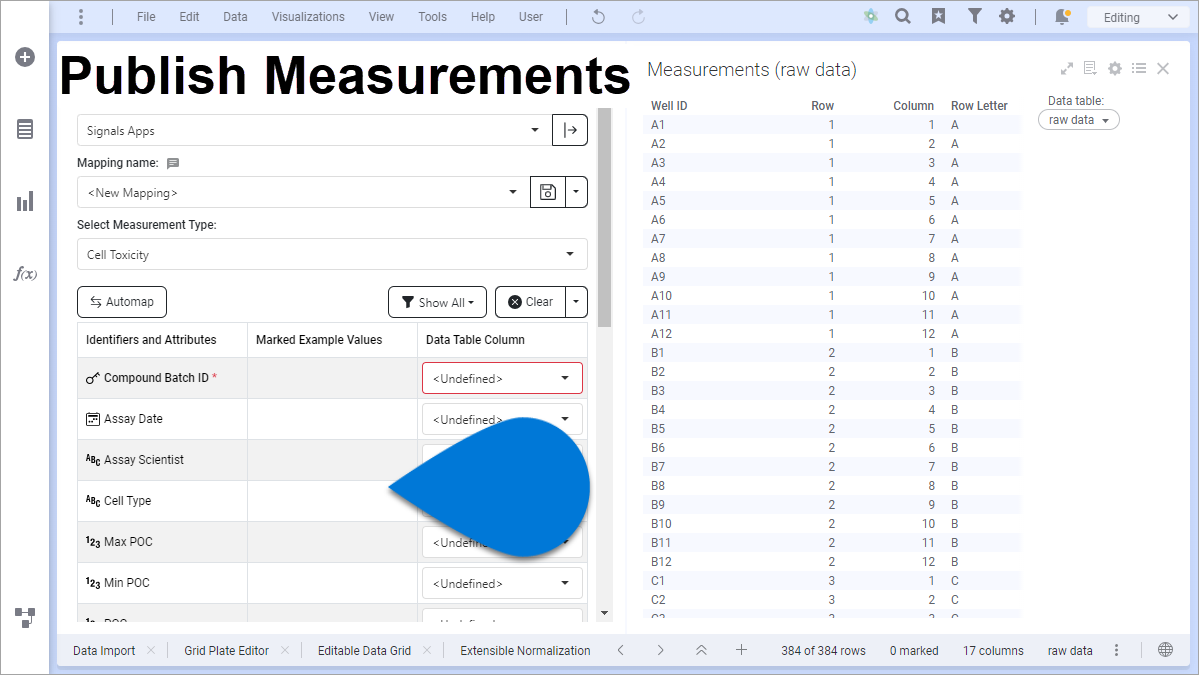Open the save mapping options arrow

[x=577, y=192]
